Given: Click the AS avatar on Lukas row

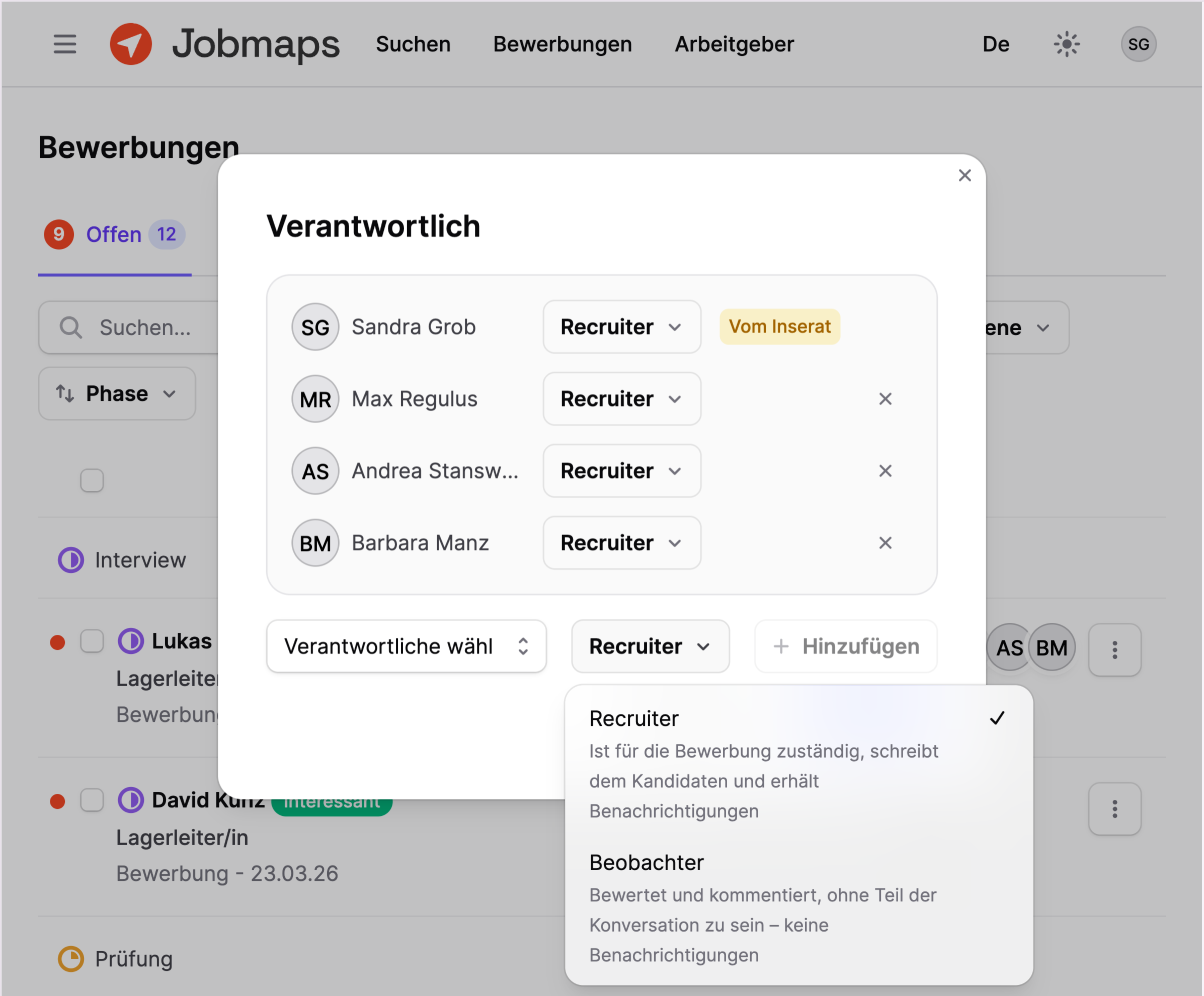Looking at the screenshot, I should coord(1008,647).
